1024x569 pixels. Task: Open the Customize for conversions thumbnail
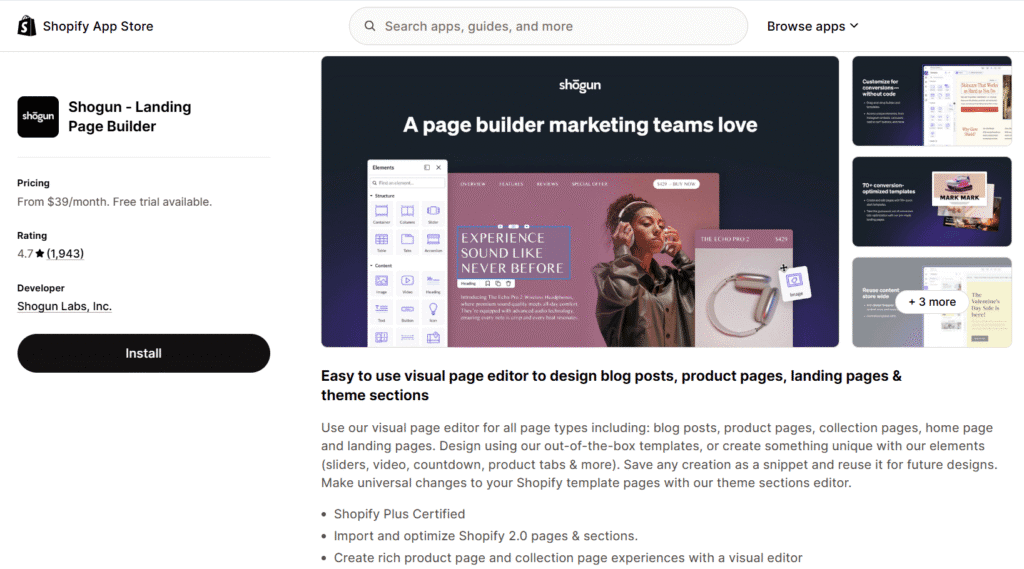tap(932, 101)
